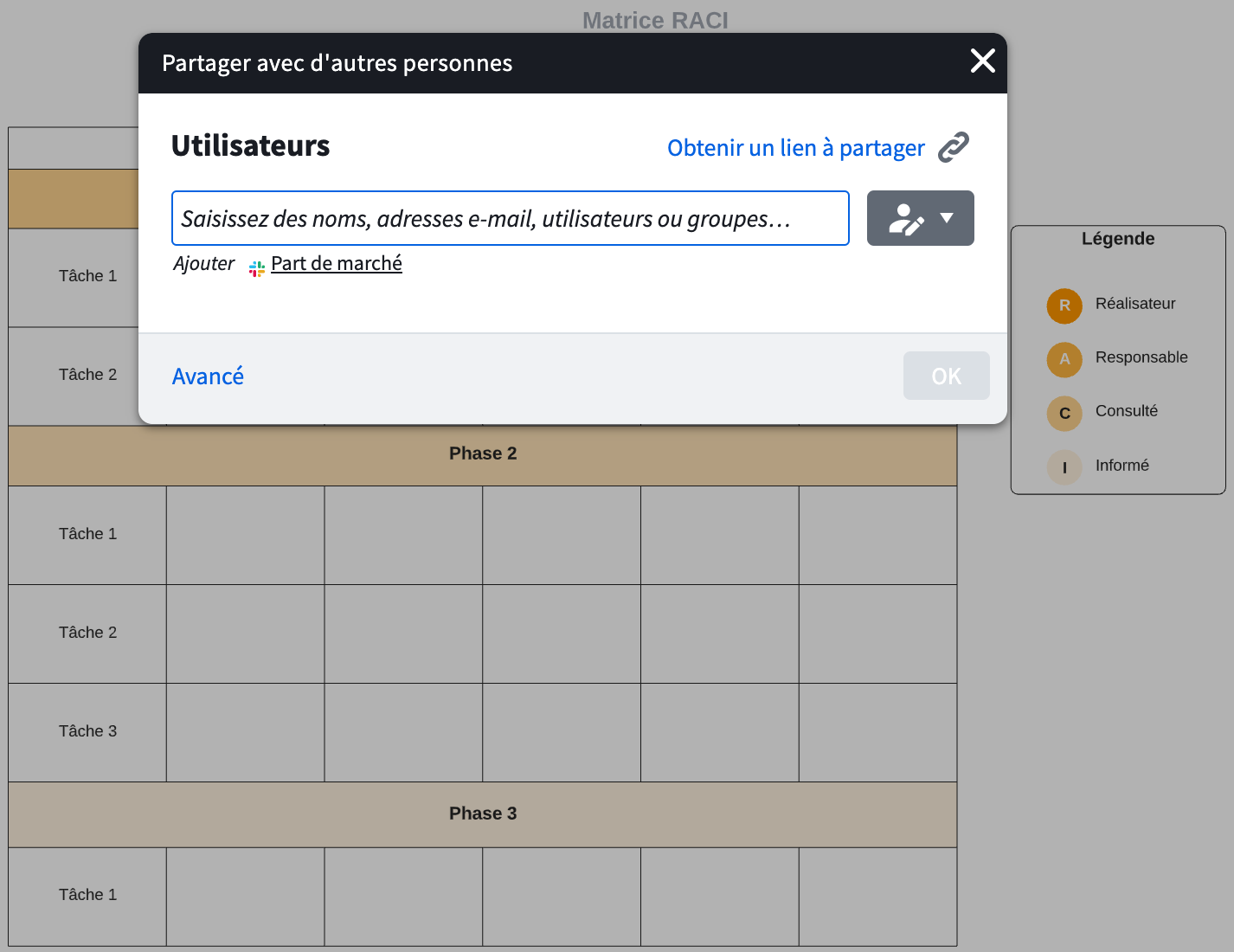Click the Responsable legend label
Image resolution: width=1234 pixels, height=952 pixels.
click(x=1141, y=357)
